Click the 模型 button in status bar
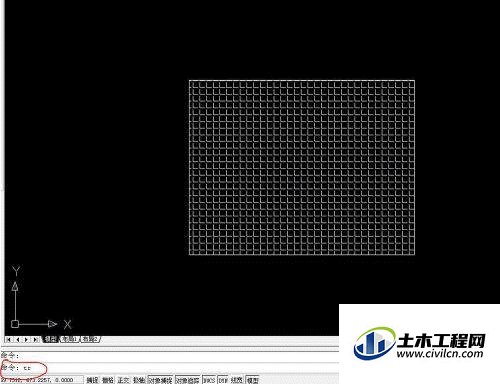 pyautogui.click(x=252, y=380)
